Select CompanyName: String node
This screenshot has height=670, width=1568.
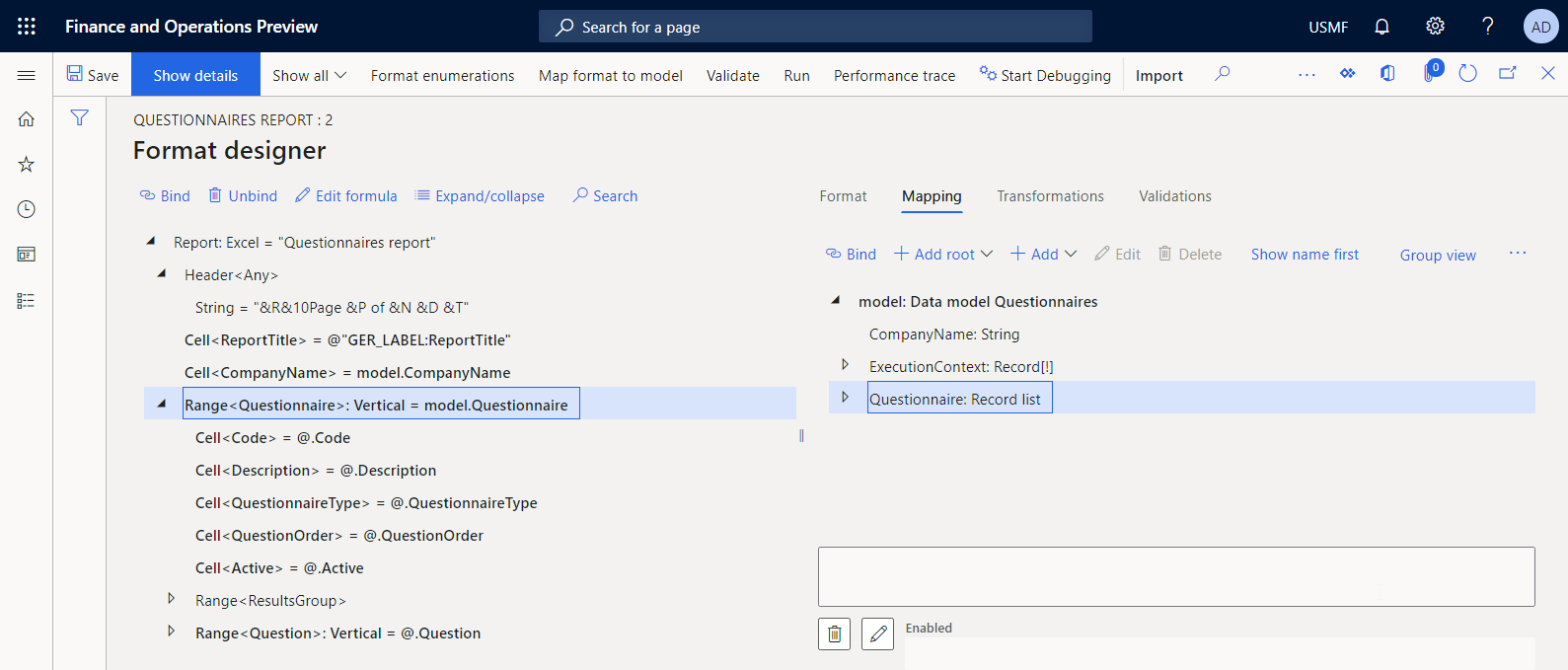[x=944, y=334]
